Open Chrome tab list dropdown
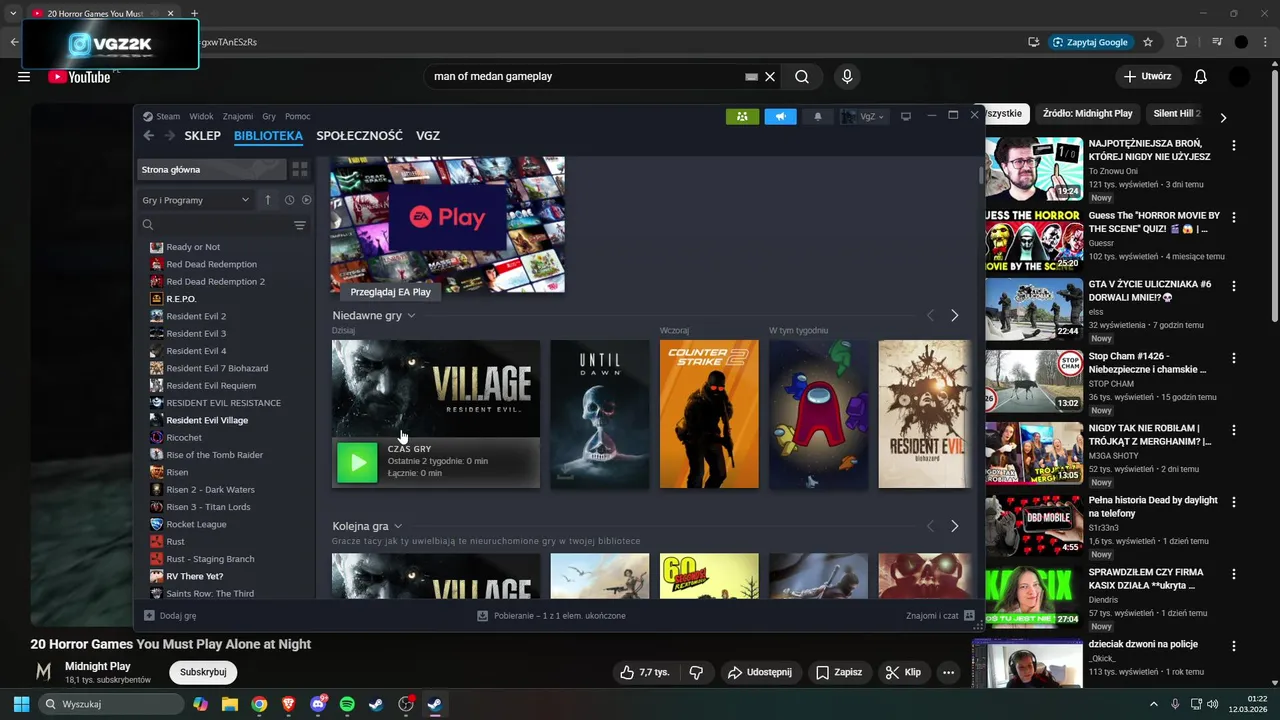The height and width of the screenshot is (720, 1280). click(13, 14)
